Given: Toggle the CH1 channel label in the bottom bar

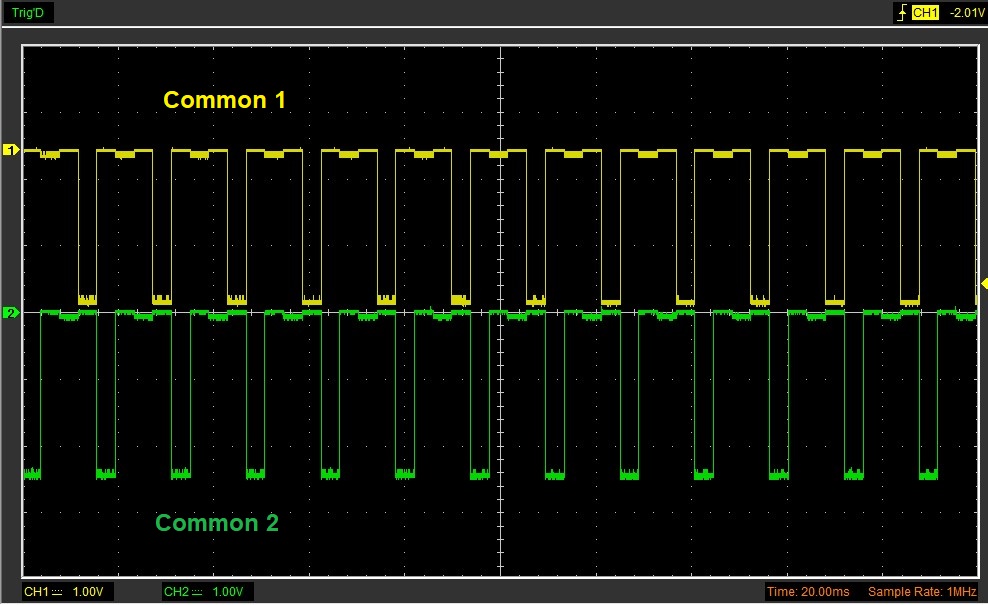Looking at the screenshot, I should coord(36,592).
